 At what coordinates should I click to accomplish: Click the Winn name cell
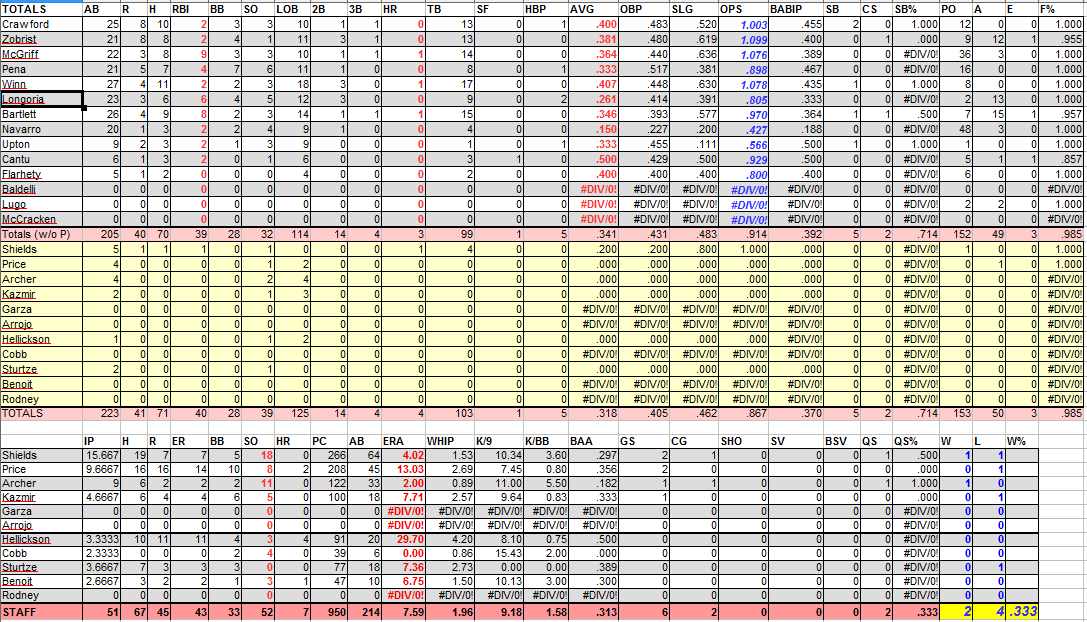(42, 85)
